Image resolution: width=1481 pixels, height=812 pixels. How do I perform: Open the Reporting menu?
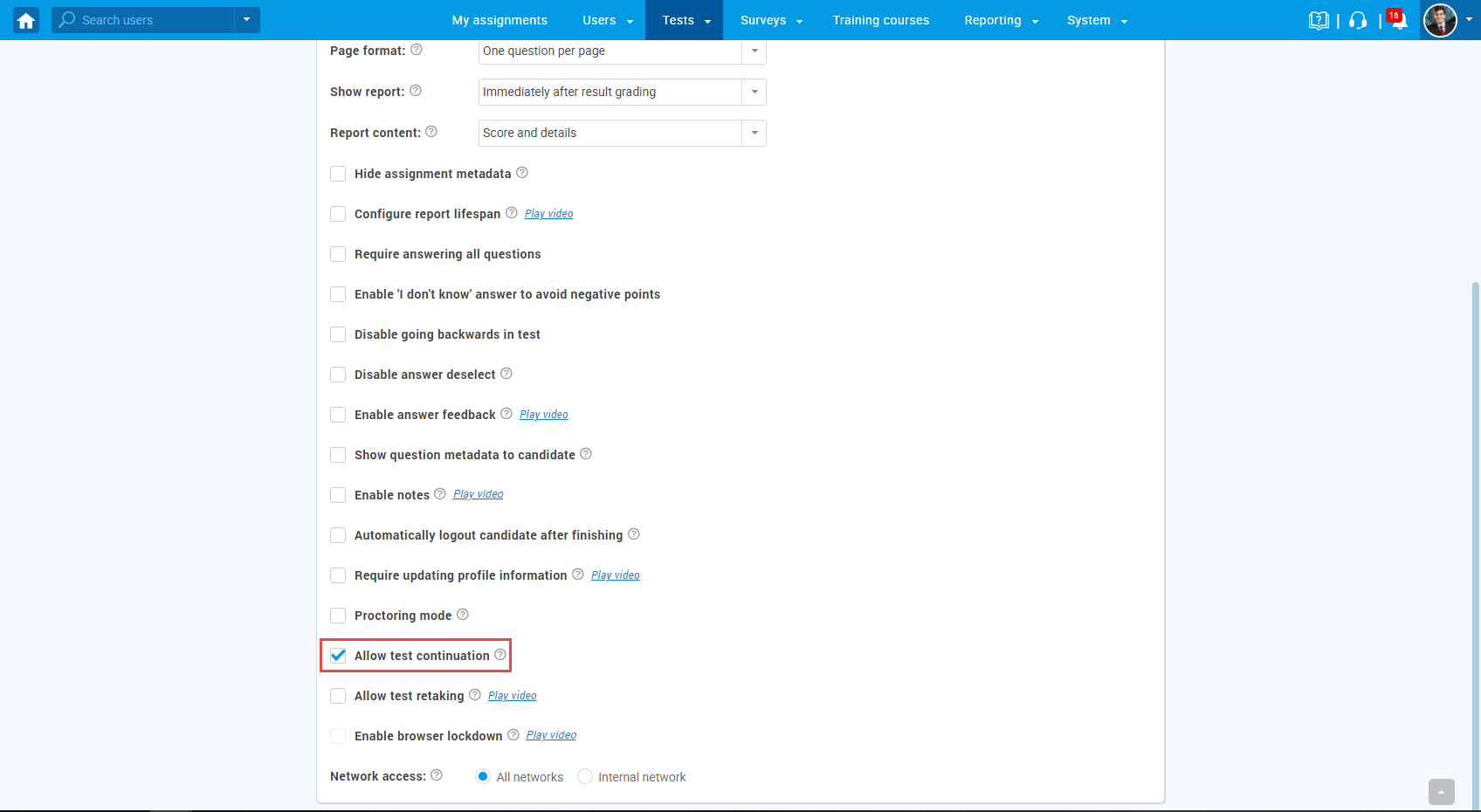1001,20
